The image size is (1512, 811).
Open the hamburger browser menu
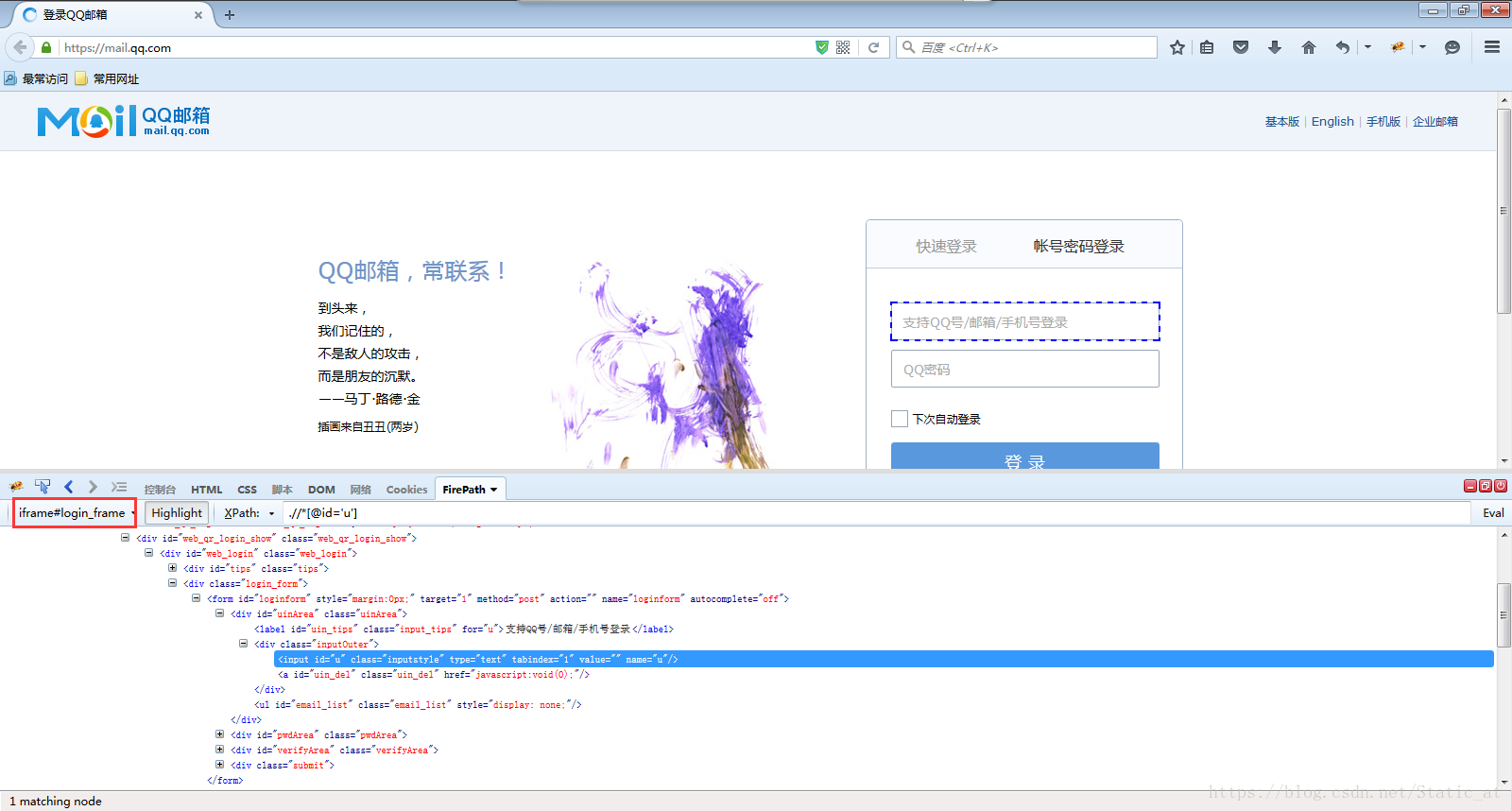(1492, 47)
